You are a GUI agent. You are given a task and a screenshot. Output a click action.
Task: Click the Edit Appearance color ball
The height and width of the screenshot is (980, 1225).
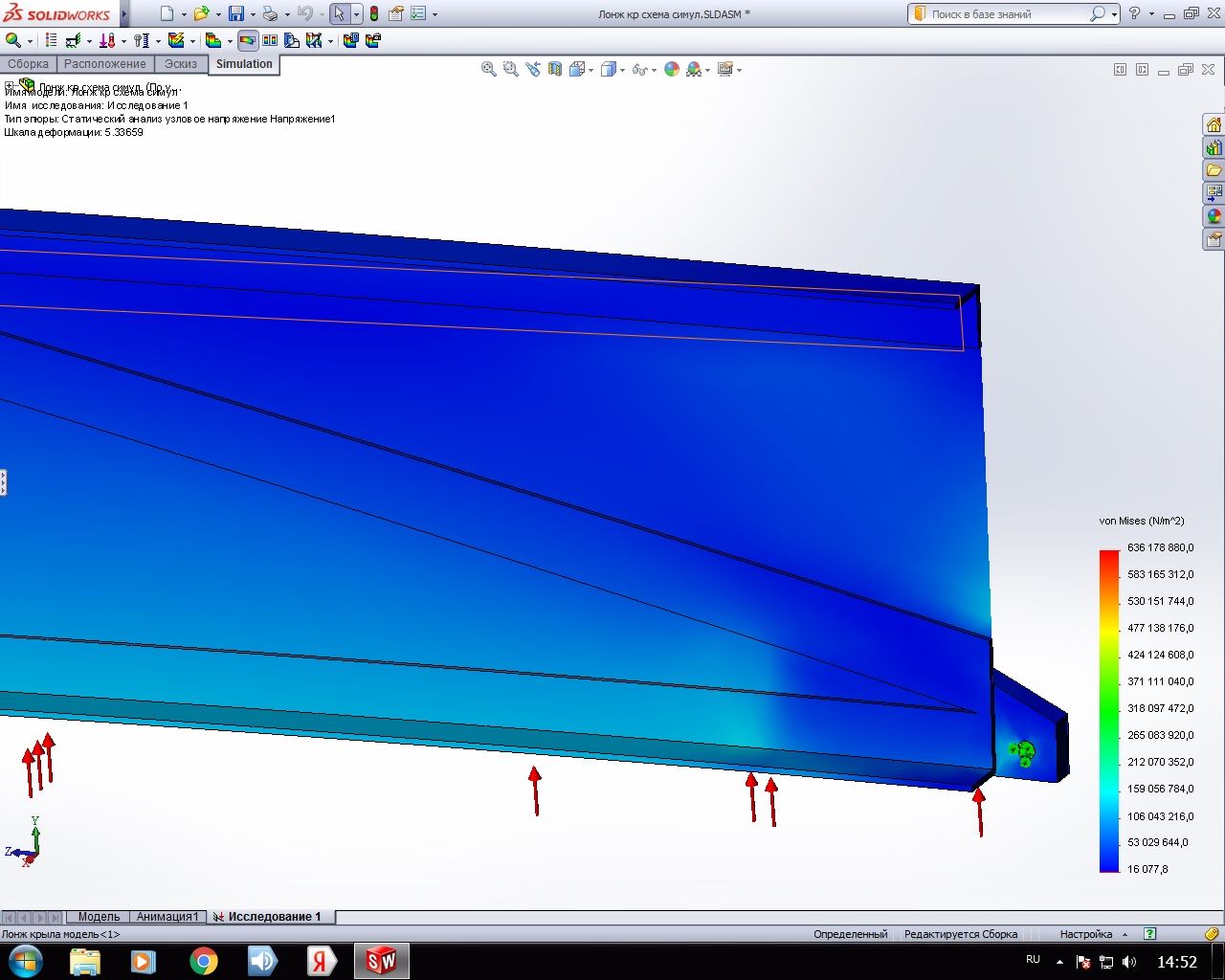click(x=672, y=69)
